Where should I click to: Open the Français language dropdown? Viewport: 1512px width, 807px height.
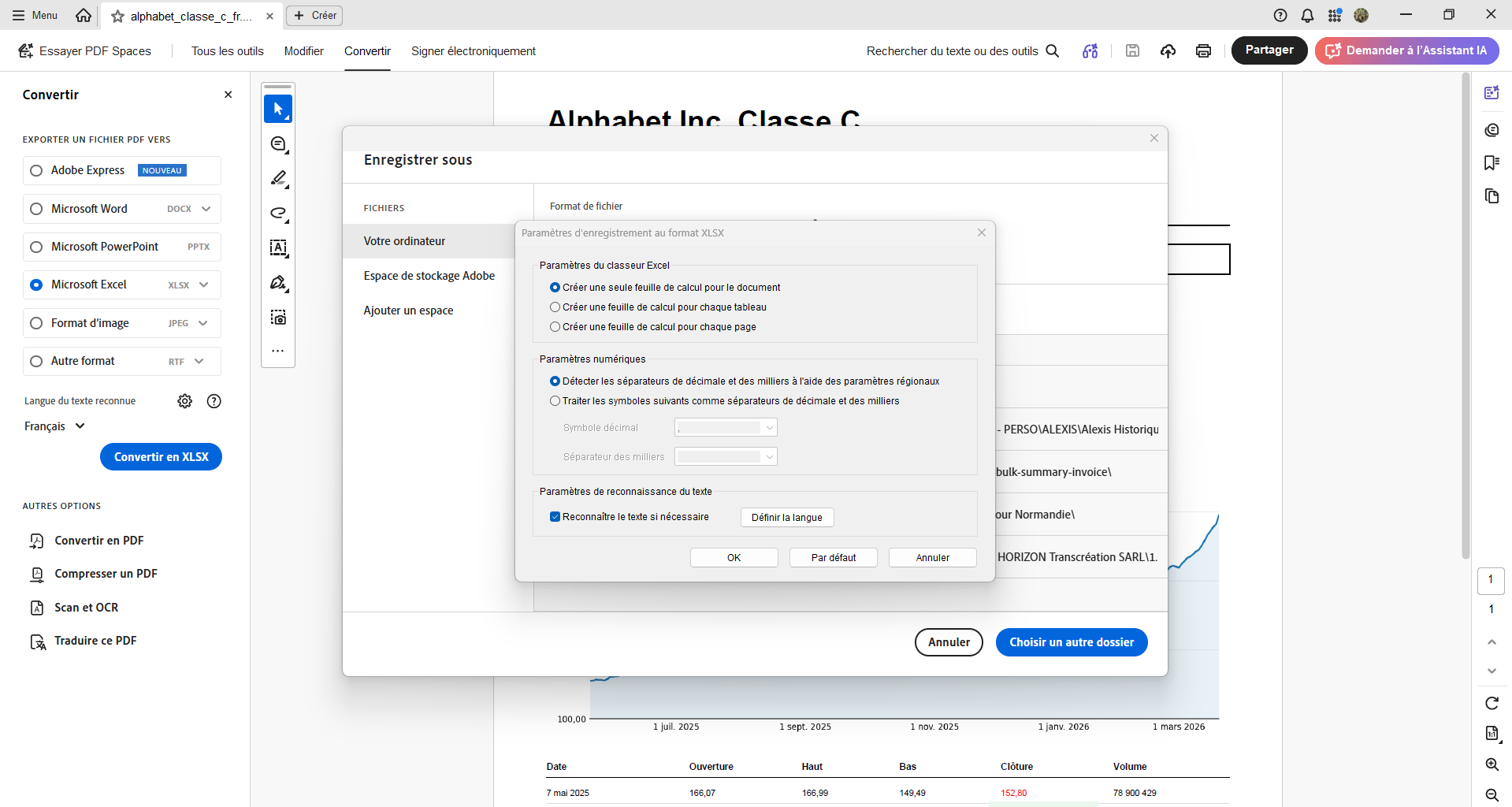(54, 426)
